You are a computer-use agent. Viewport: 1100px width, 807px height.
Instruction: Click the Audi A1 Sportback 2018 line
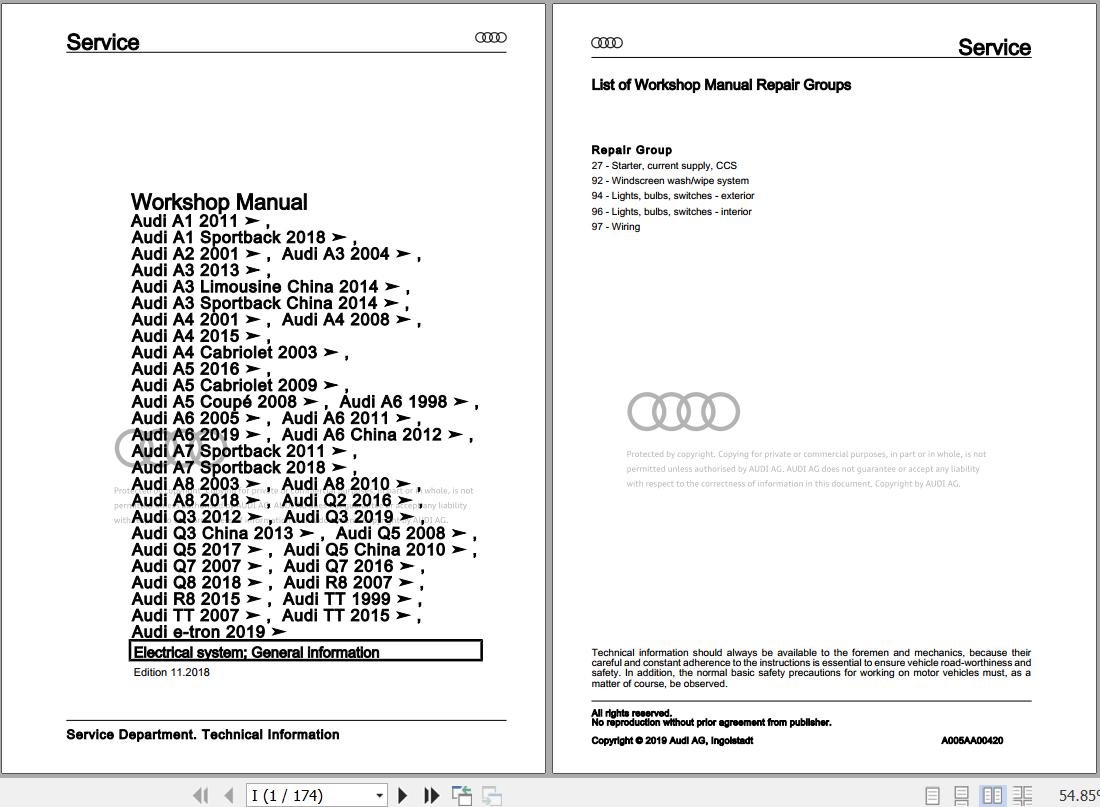(243, 237)
